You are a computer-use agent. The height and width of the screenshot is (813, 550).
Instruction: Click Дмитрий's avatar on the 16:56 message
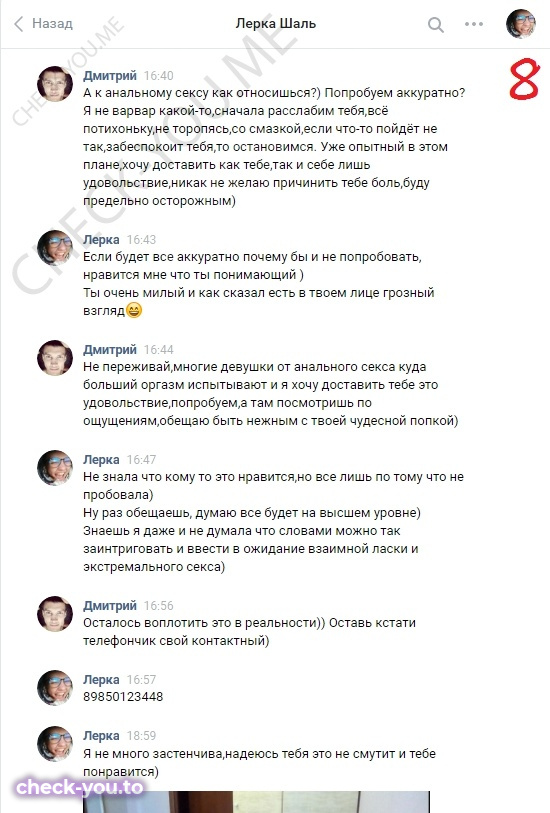tap(55, 614)
